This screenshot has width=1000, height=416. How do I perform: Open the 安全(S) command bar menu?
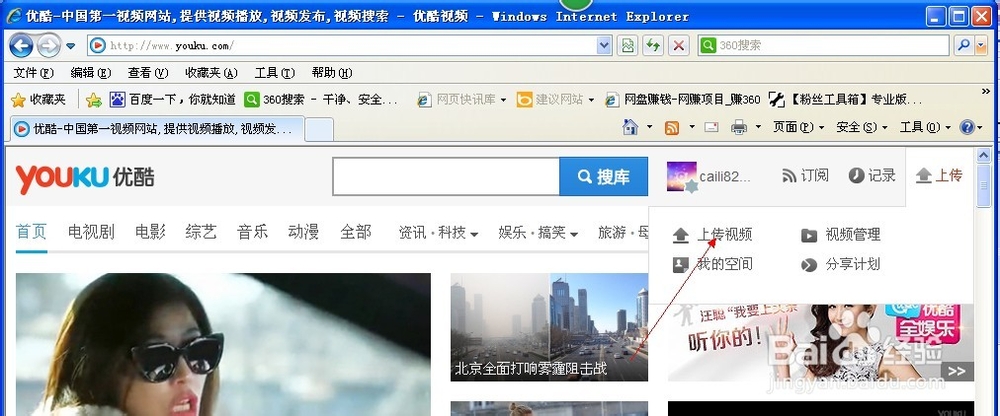(x=862, y=128)
